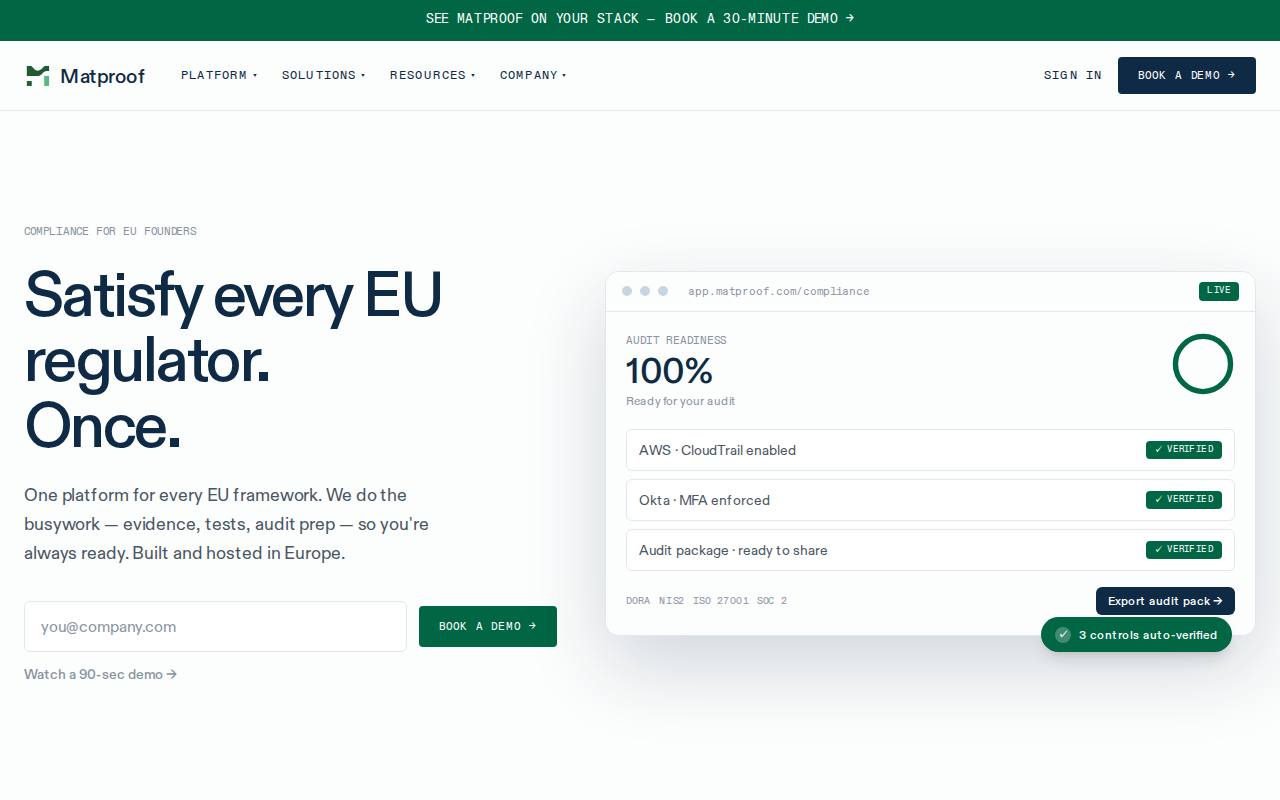This screenshot has width=1280, height=800.
Task: Select the AWS CloudTrail enabled row
Action: [x=930, y=450]
